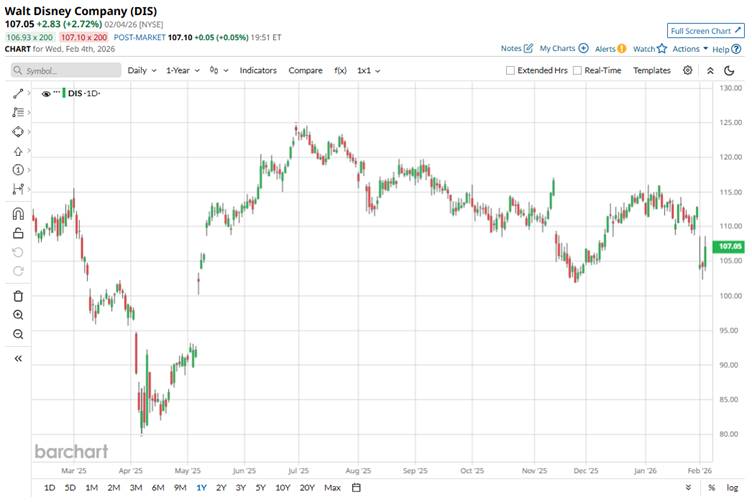Hide the DIS series via eye icon

(45, 93)
